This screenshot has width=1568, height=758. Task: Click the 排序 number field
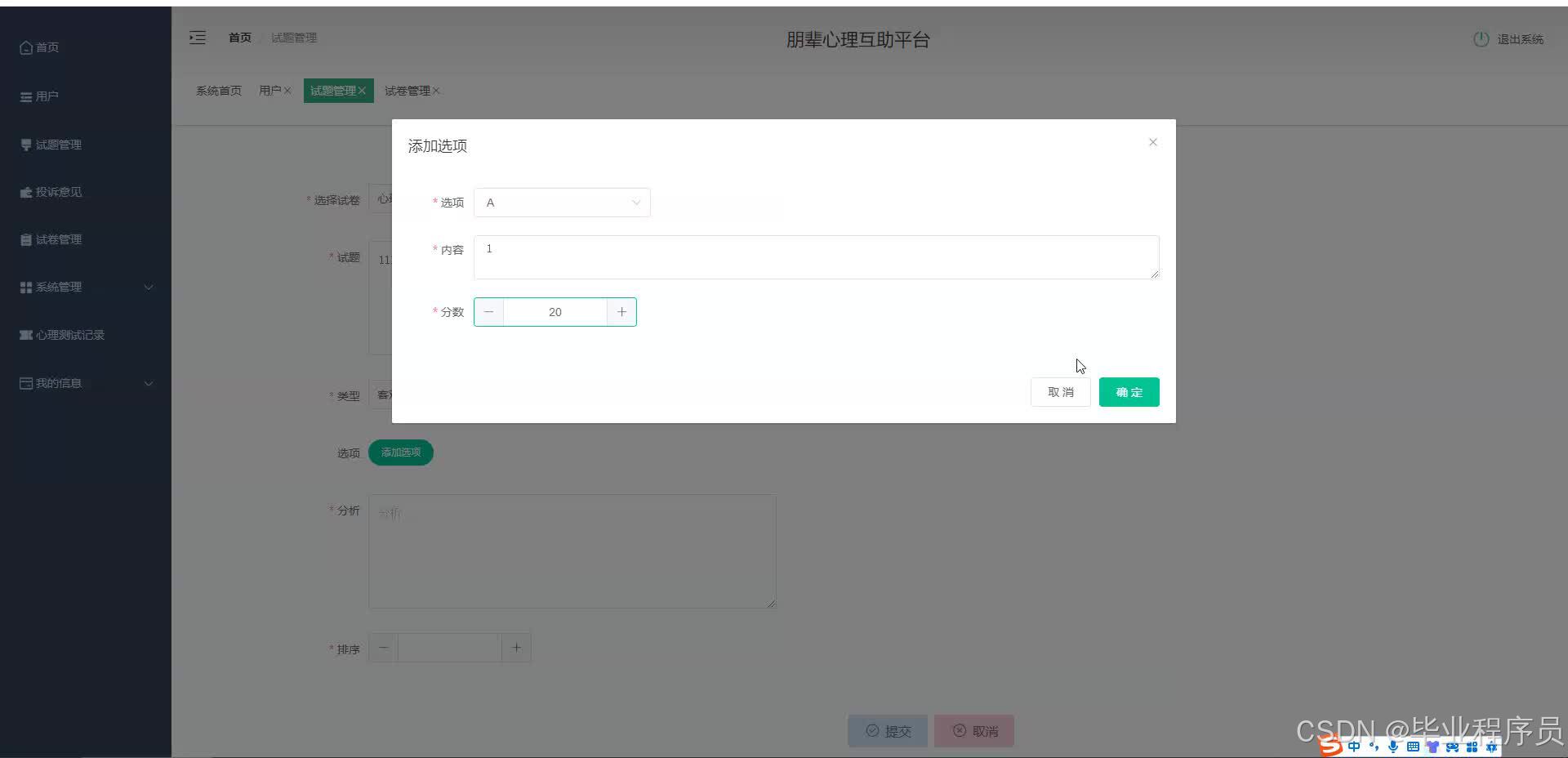coord(449,648)
